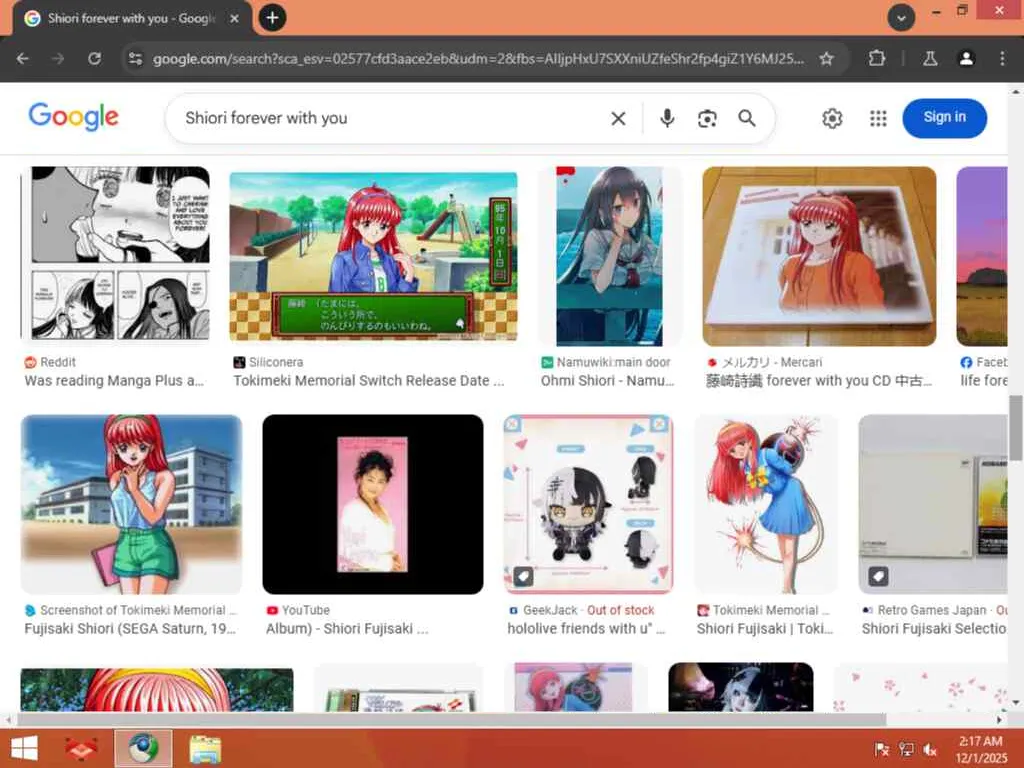Click the browser forward arrow
Screen dimensions: 1024x768
point(58,59)
